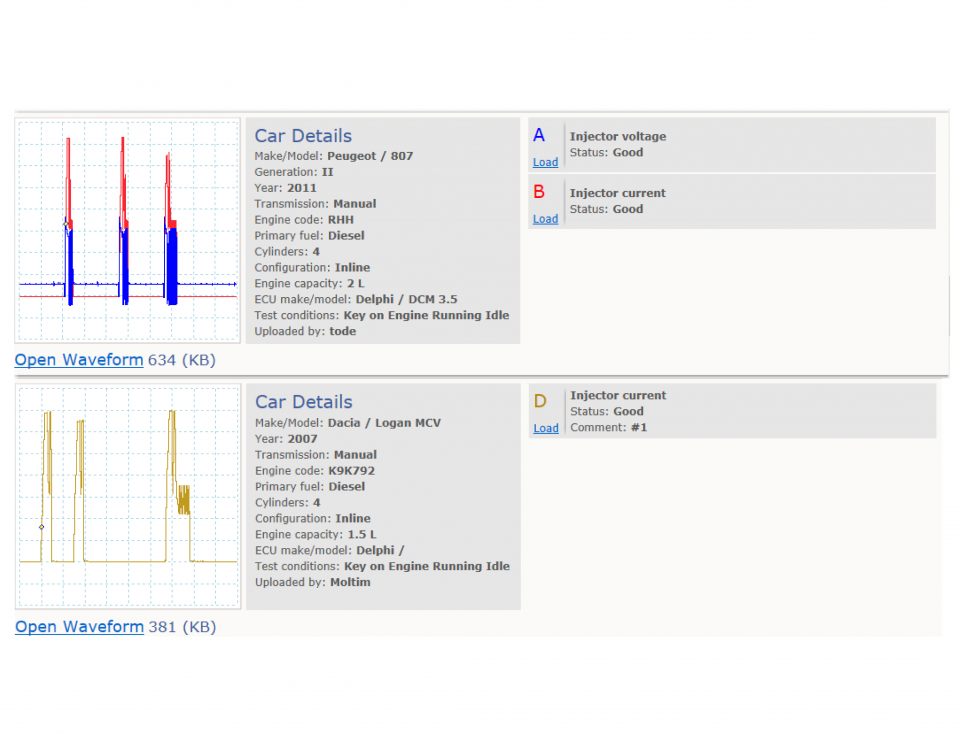The image size is (960, 736).
Task: Load channel D injector current
Action: click(546, 429)
